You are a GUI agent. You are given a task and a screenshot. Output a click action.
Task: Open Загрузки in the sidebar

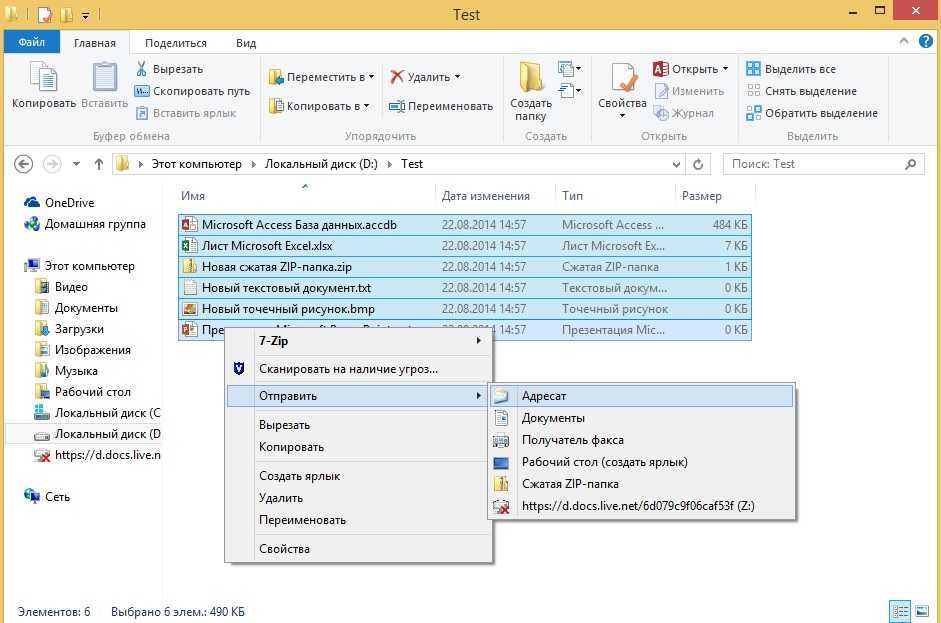pyautogui.click(x=69, y=329)
